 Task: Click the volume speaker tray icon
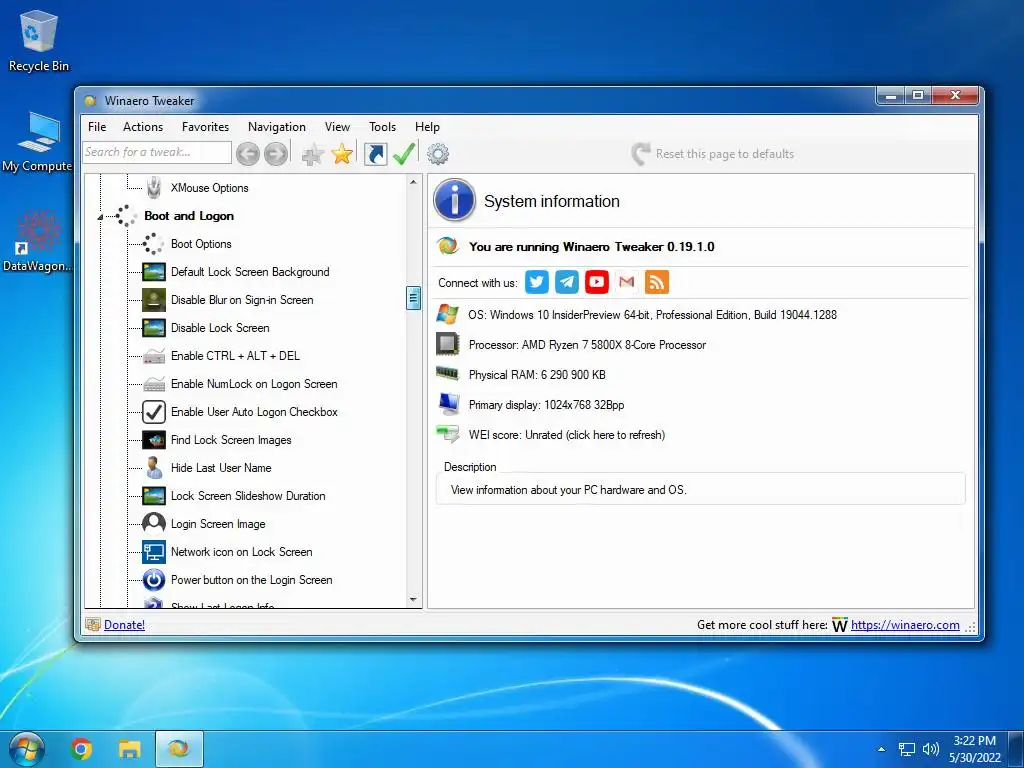pos(931,749)
